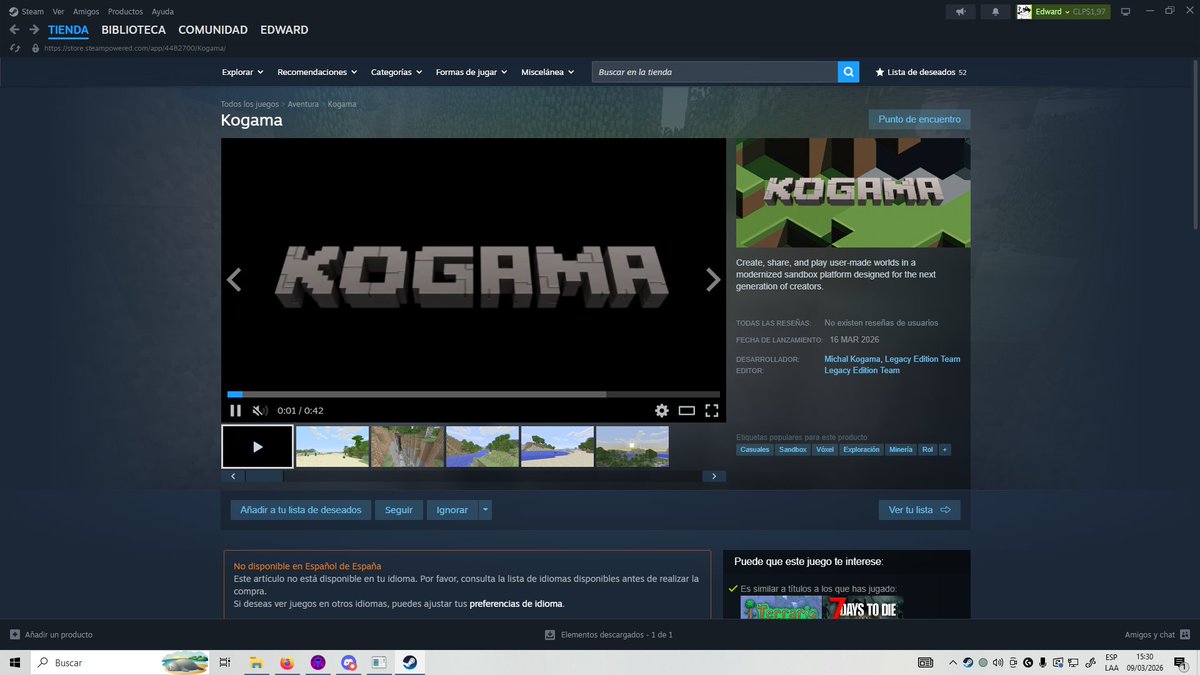Add a tag with the plus button

(945, 450)
